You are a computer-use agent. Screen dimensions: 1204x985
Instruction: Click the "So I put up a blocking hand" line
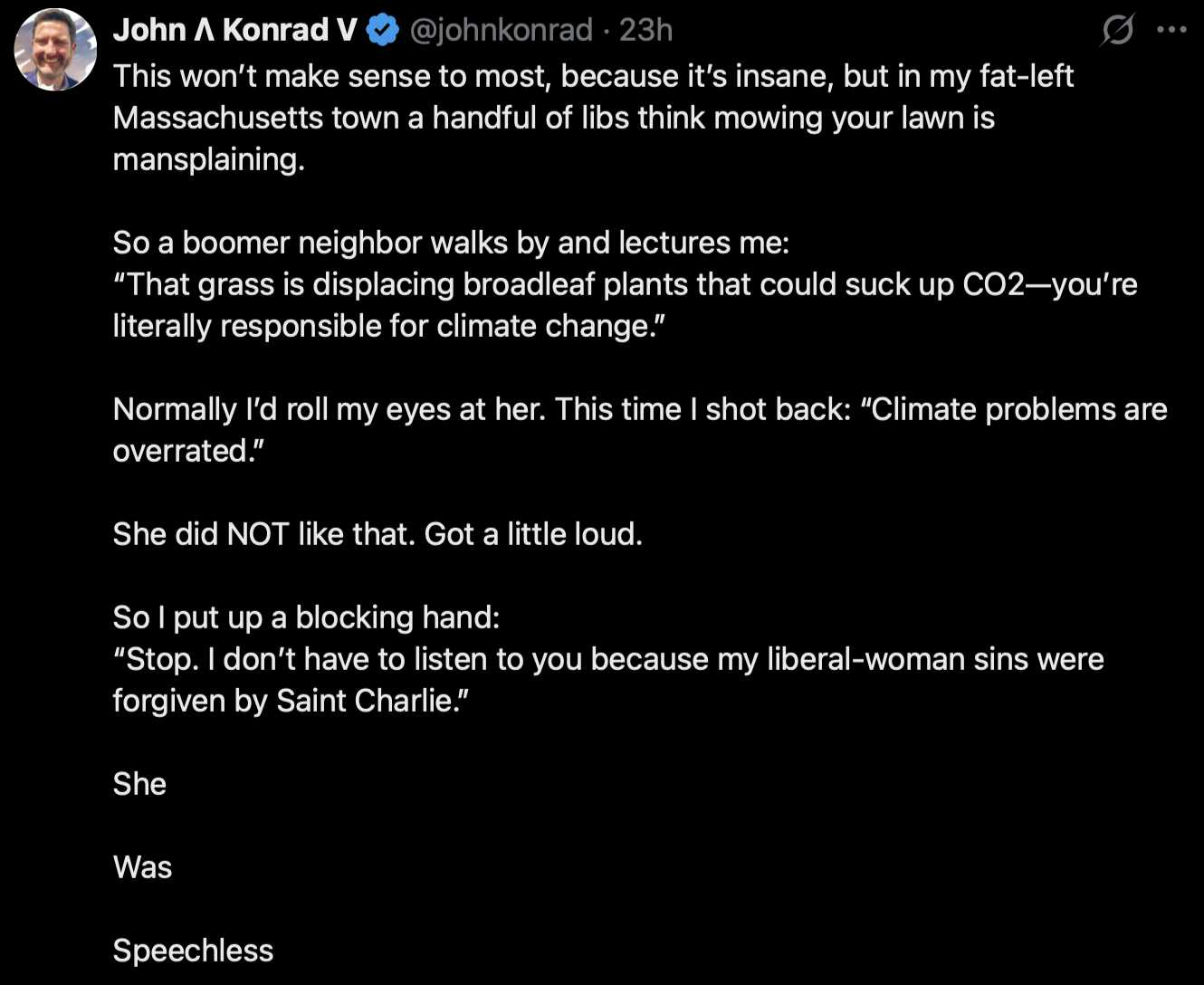306,617
